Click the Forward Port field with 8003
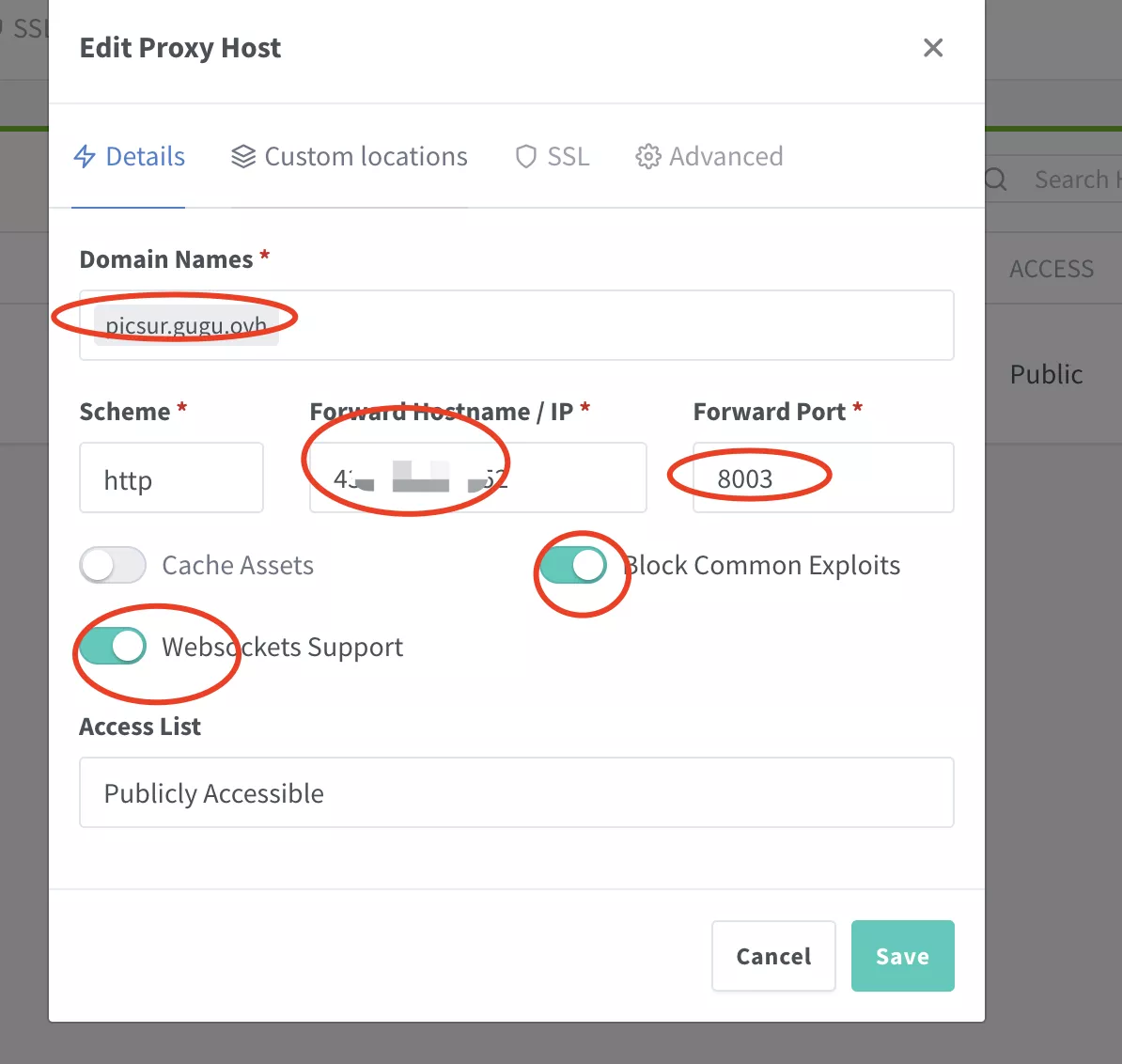The height and width of the screenshot is (1064, 1122). click(822, 478)
